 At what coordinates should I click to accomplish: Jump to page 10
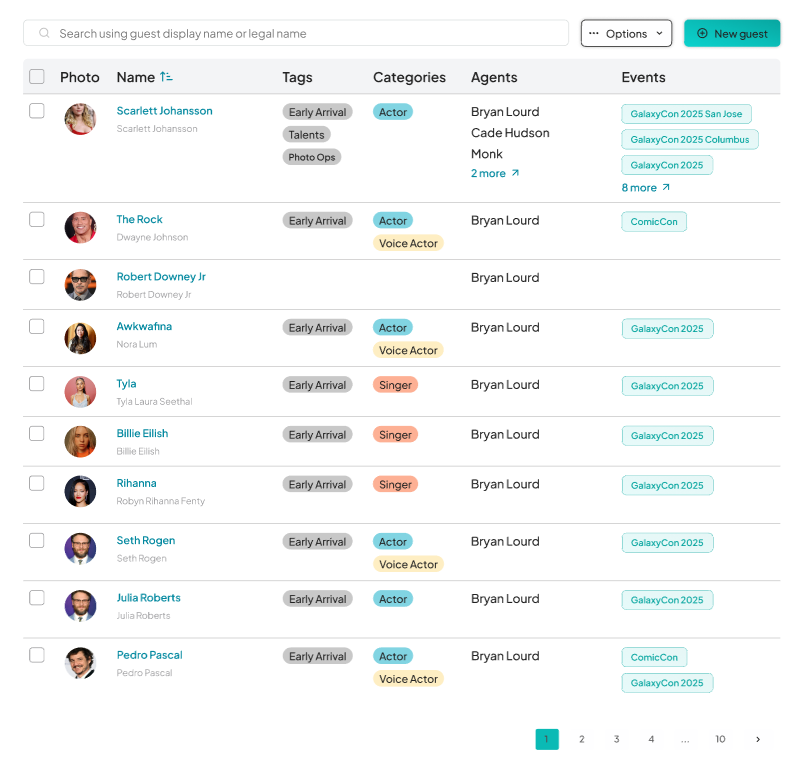(x=720, y=739)
